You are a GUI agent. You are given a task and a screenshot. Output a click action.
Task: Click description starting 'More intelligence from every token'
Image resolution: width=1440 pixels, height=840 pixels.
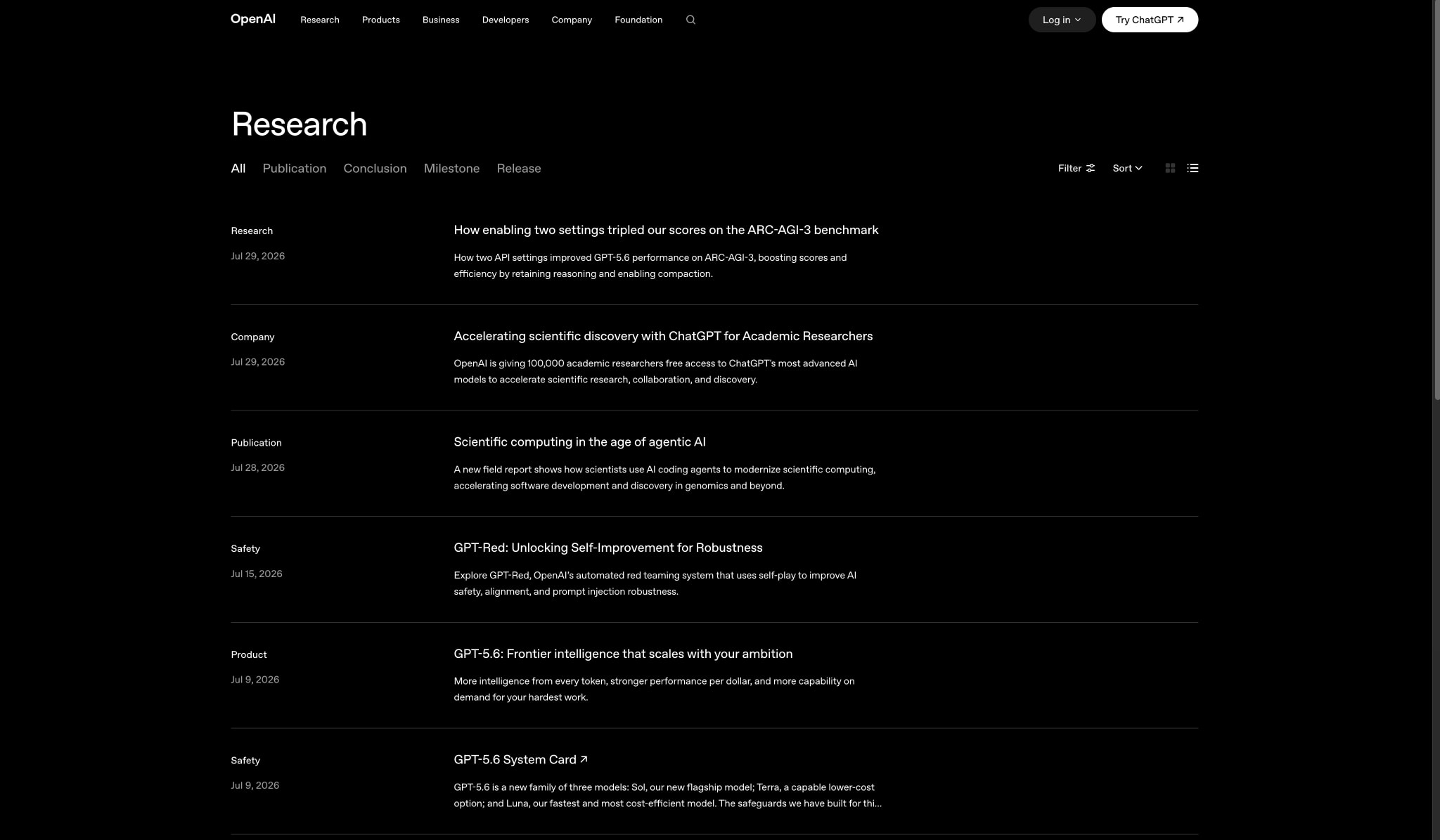(x=654, y=689)
